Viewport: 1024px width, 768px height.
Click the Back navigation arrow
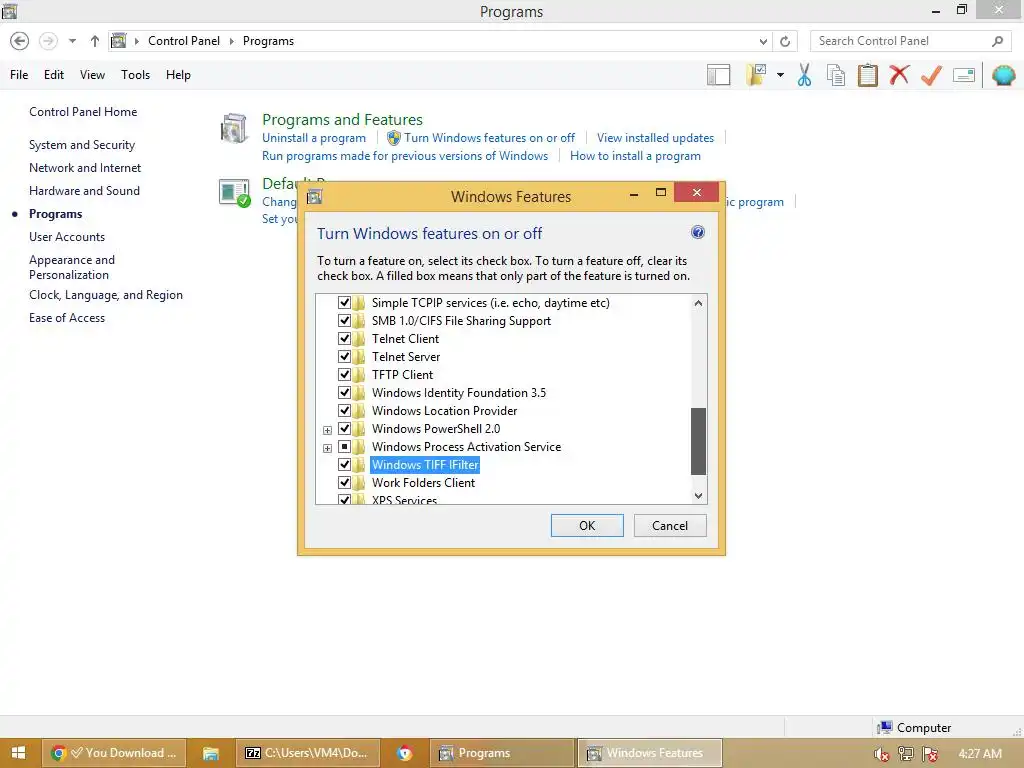click(x=20, y=41)
